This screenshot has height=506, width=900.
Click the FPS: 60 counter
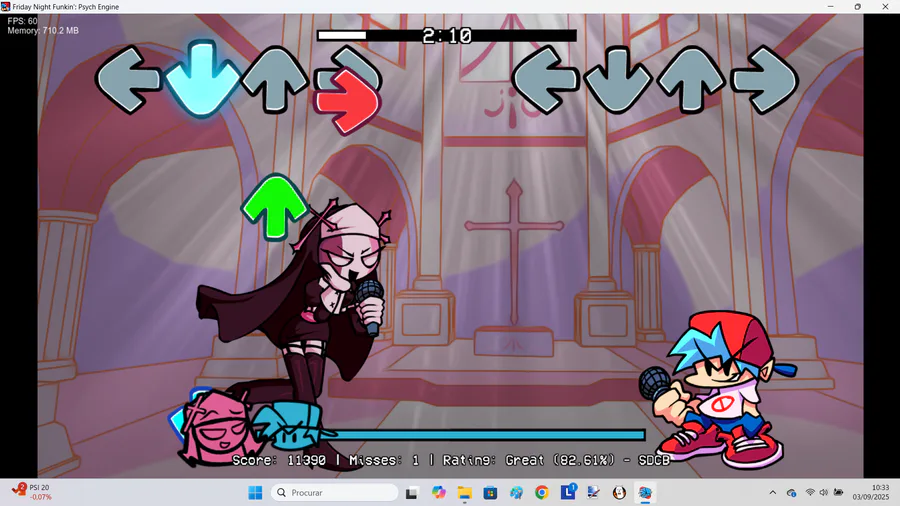22,21
